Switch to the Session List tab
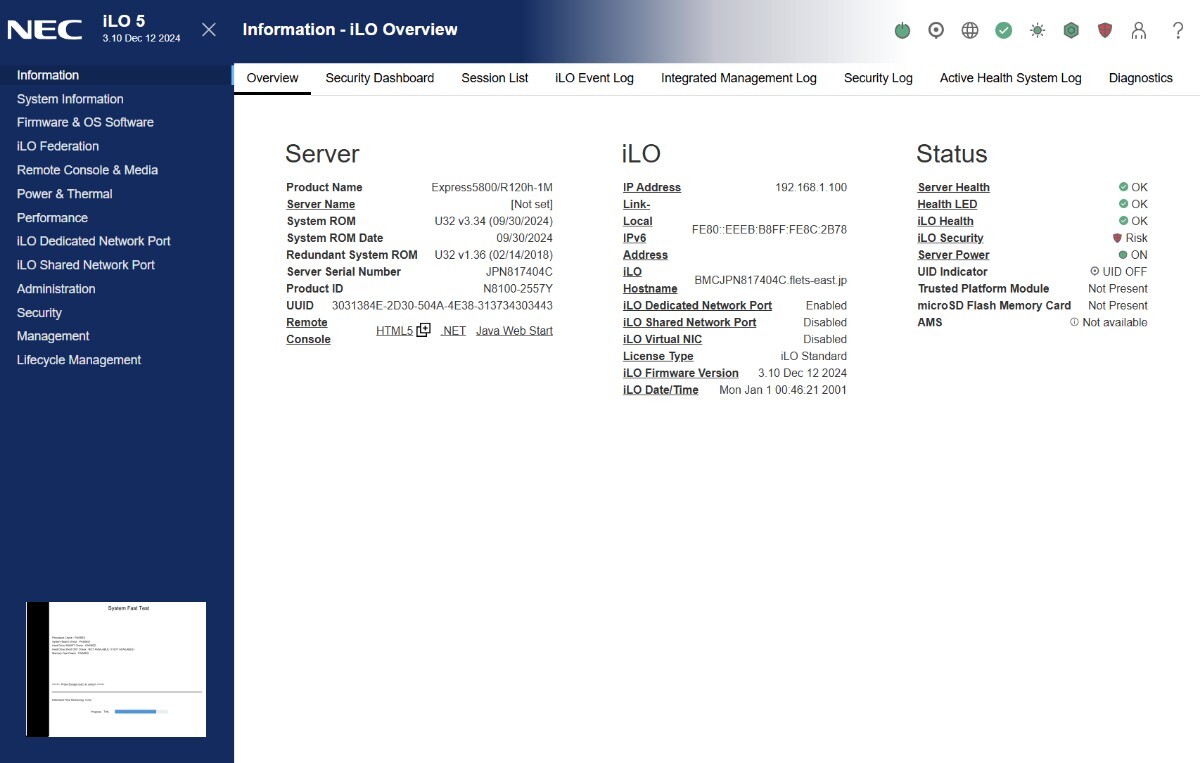This screenshot has height=763, width=1200. [495, 78]
